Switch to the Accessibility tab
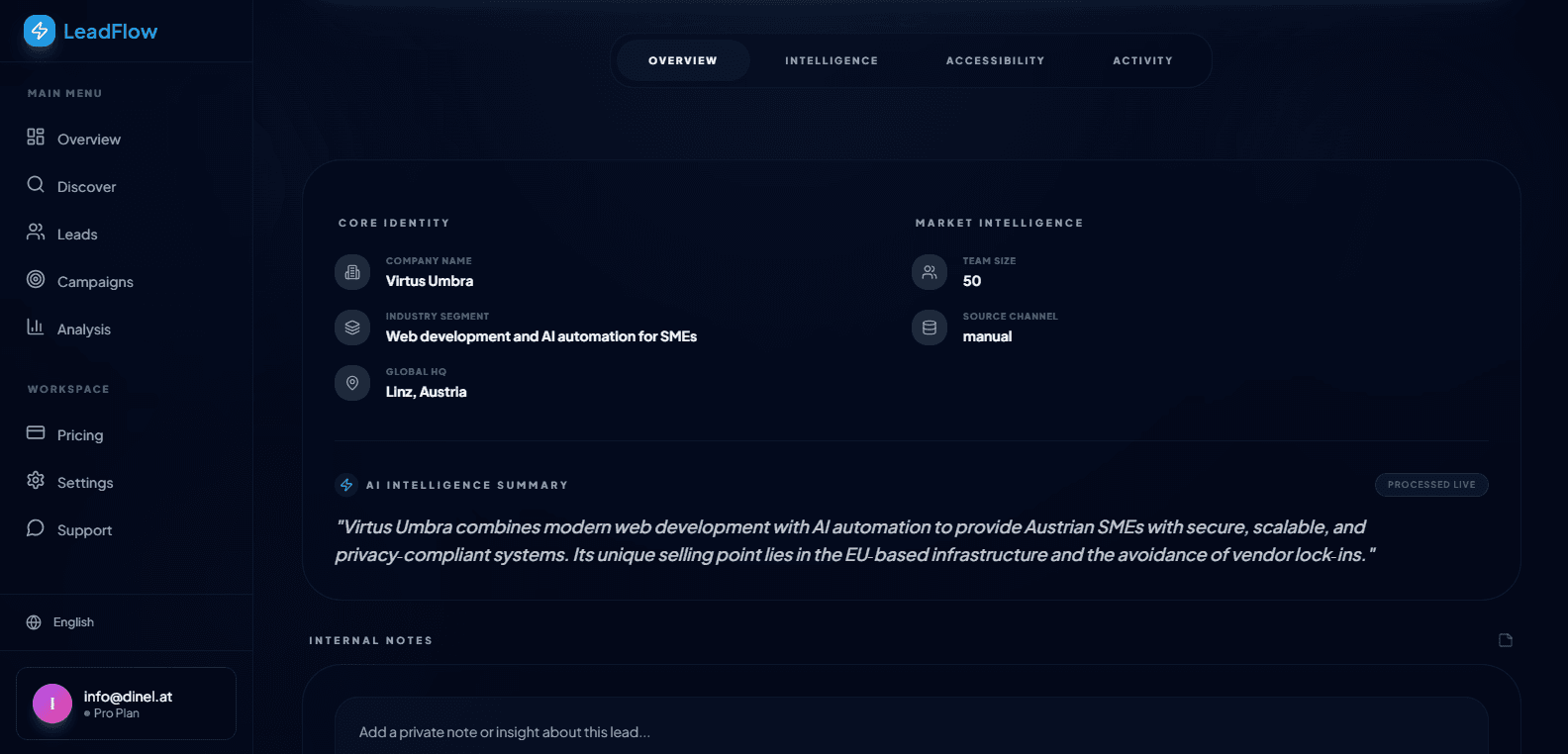The width and height of the screenshot is (1568, 754). (995, 60)
